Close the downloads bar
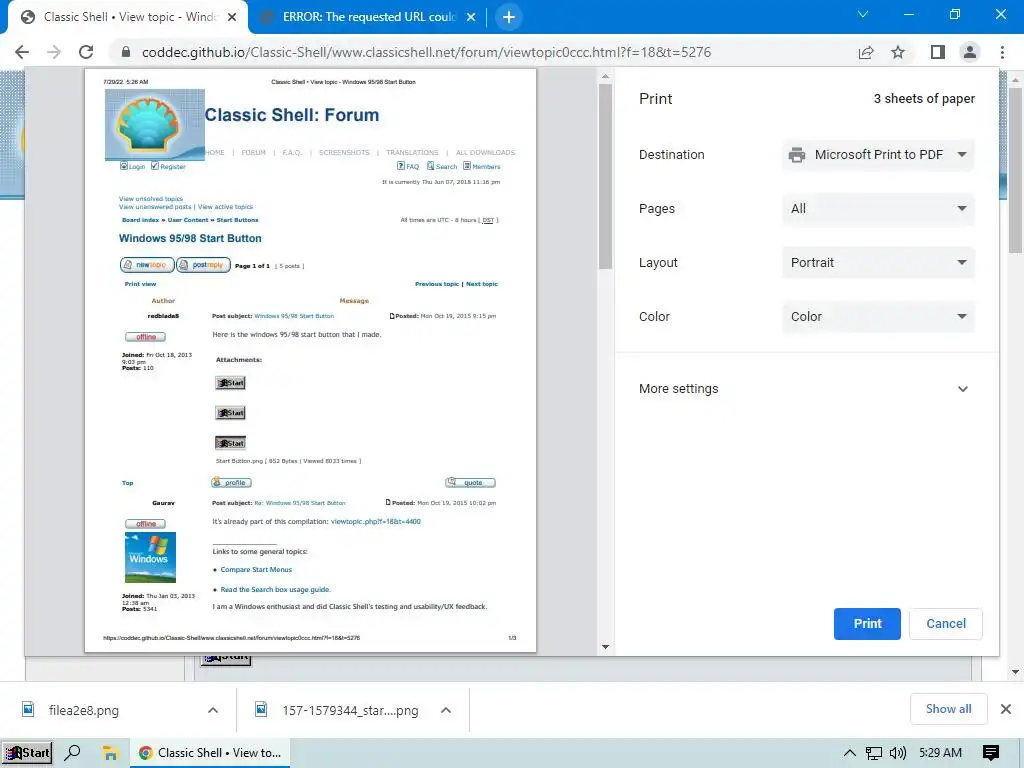This screenshot has height=768, width=1024. [1006, 709]
